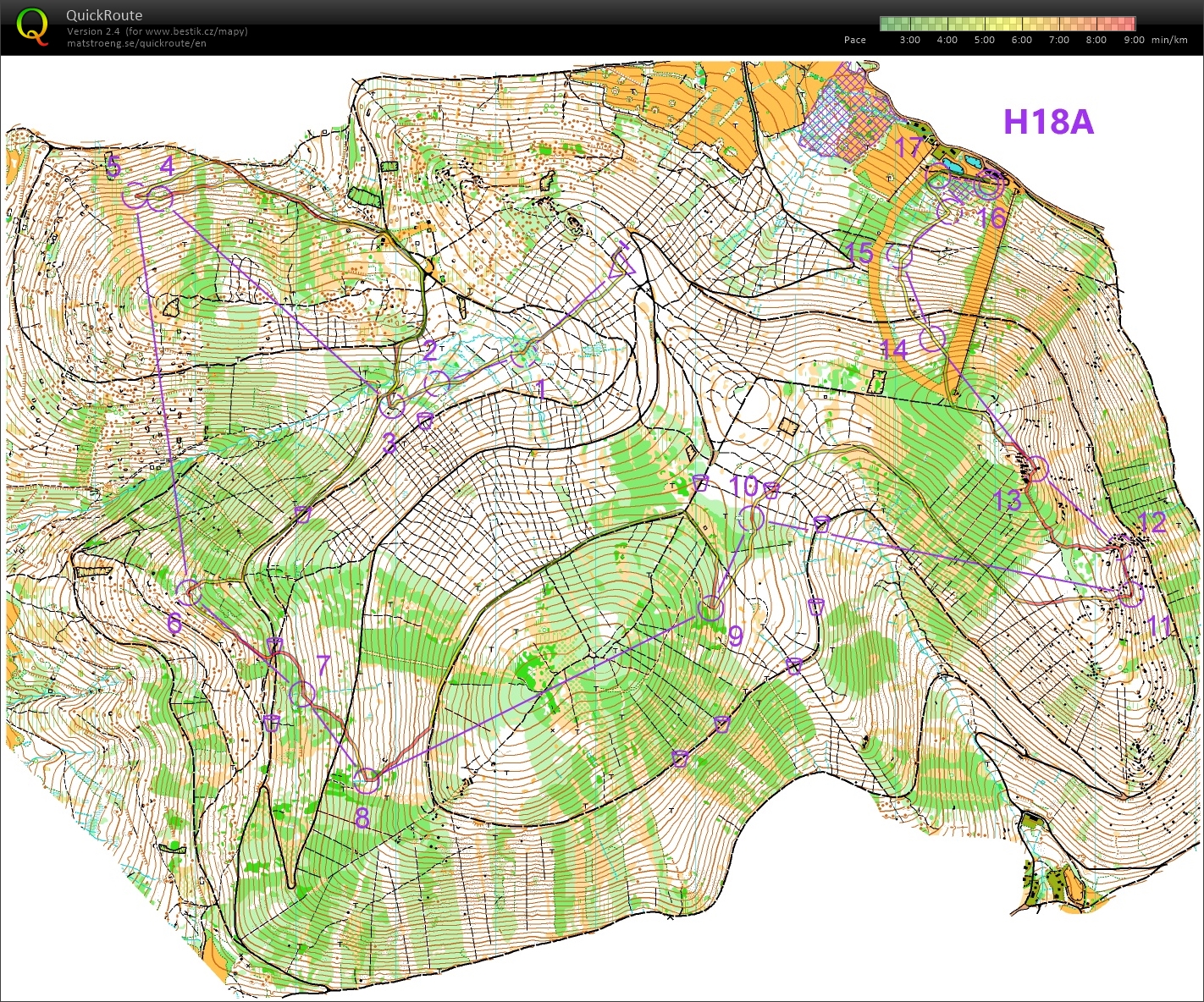Pick control circle 8 on the map
Screen dimensions: 1204x1002
366,780
